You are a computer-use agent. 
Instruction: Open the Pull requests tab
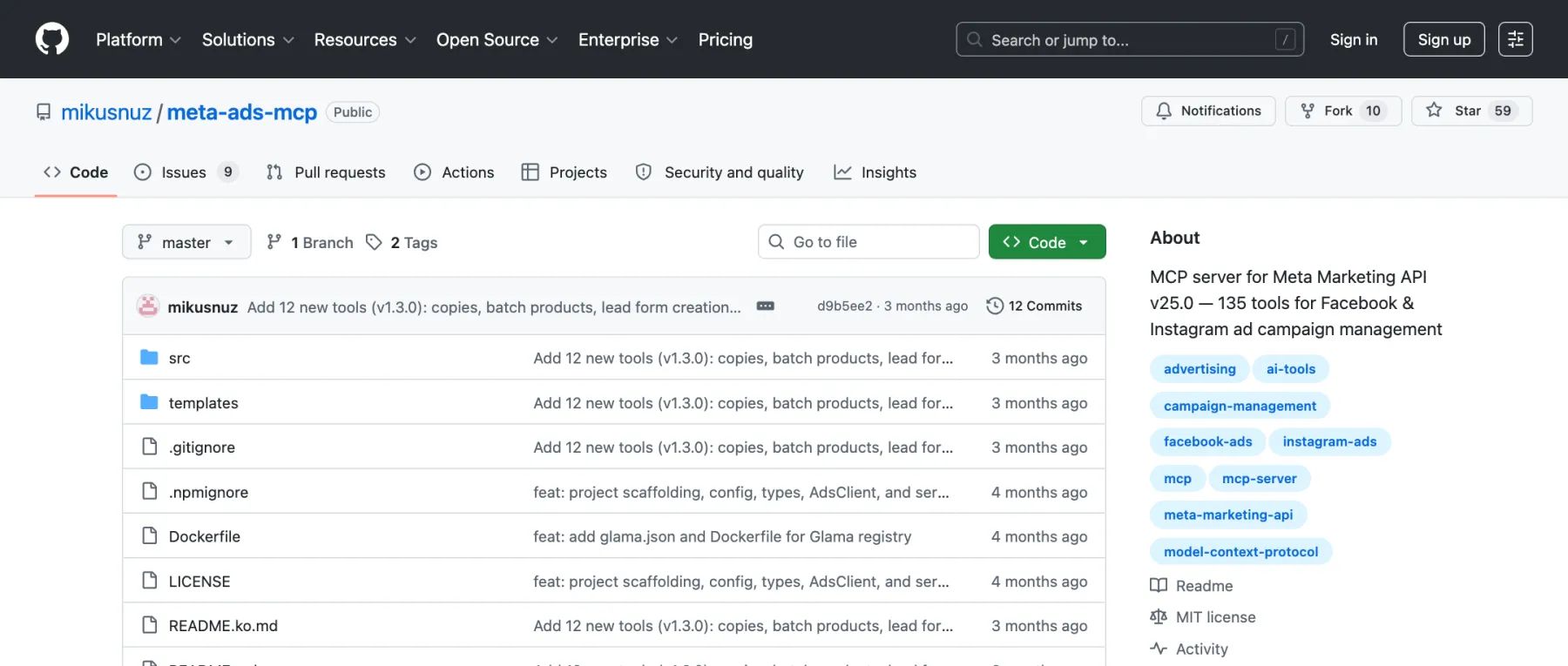click(x=326, y=172)
